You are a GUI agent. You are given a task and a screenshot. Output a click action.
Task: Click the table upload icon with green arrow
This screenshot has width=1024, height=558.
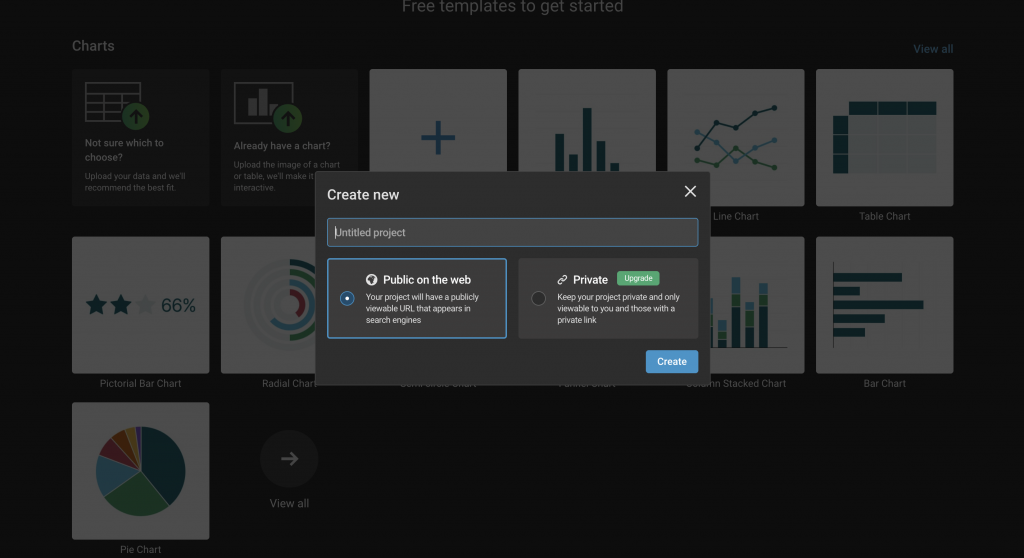coord(117,105)
